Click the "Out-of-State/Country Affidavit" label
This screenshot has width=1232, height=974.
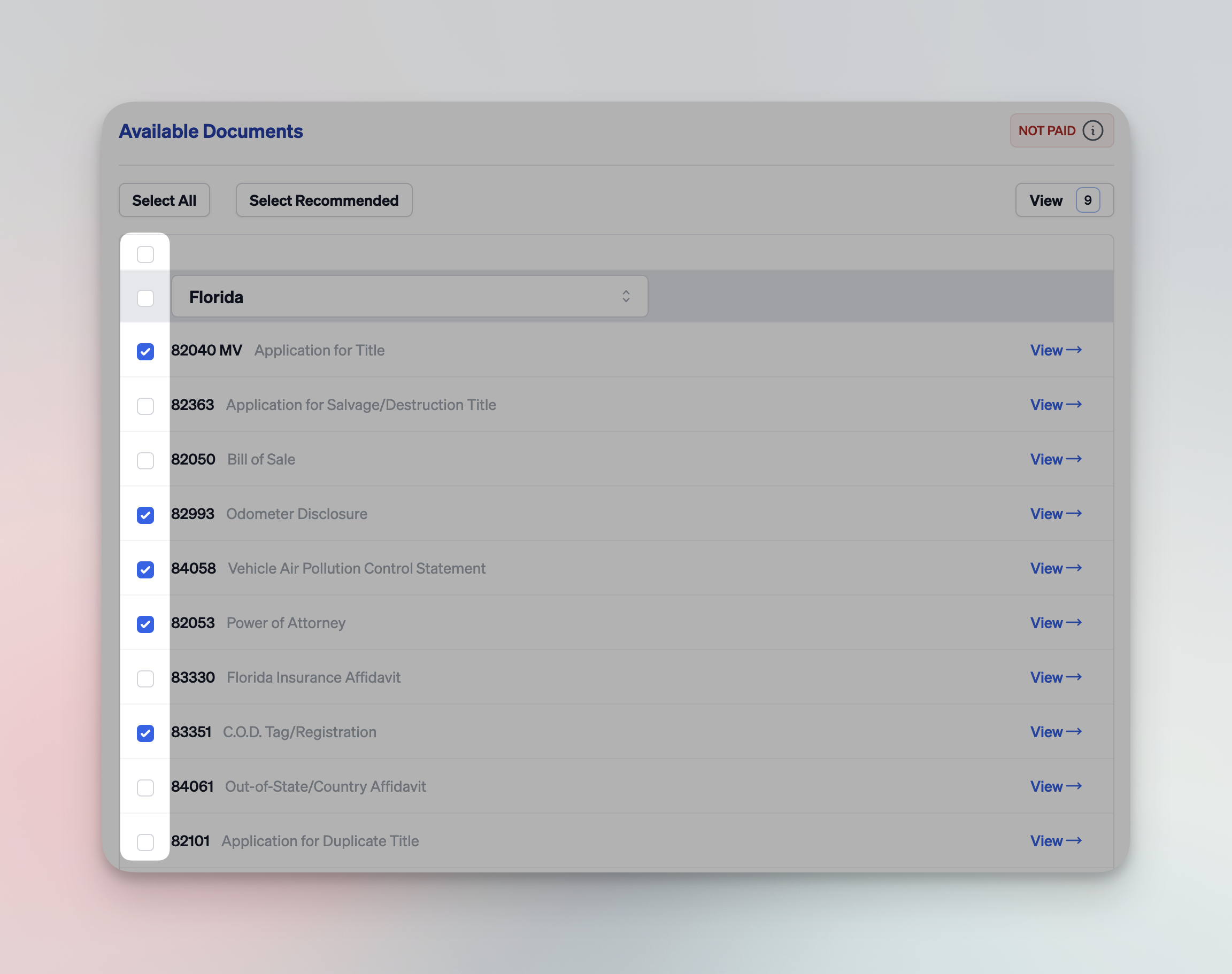click(x=326, y=786)
